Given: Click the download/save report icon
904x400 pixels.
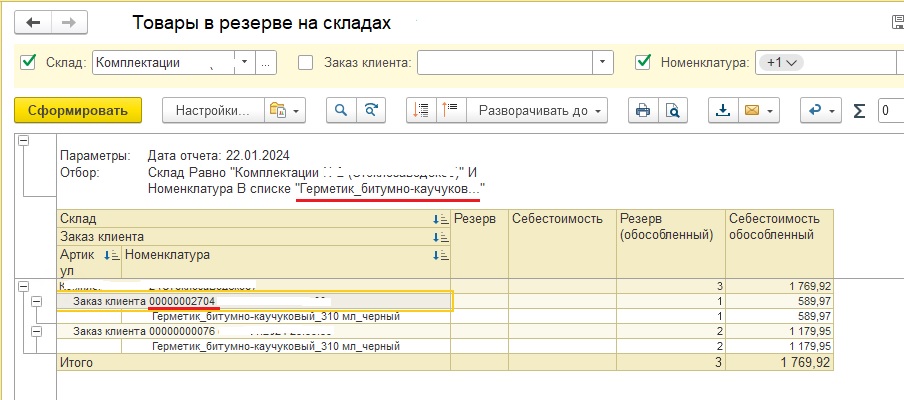Looking at the screenshot, I should (x=723, y=110).
